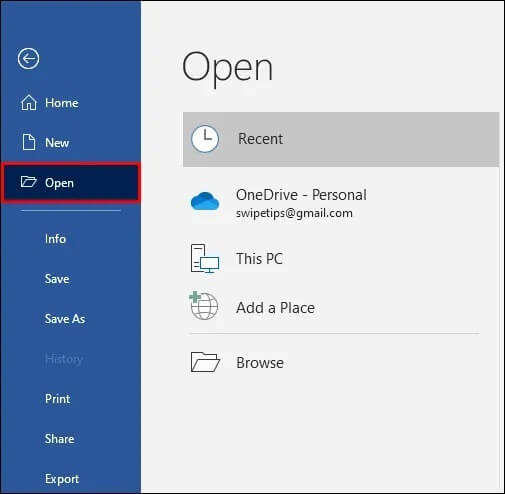Screen dimensions: 505x494
Task: Select the Recent files location
Action: pyautogui.click(x=341, y=139)
